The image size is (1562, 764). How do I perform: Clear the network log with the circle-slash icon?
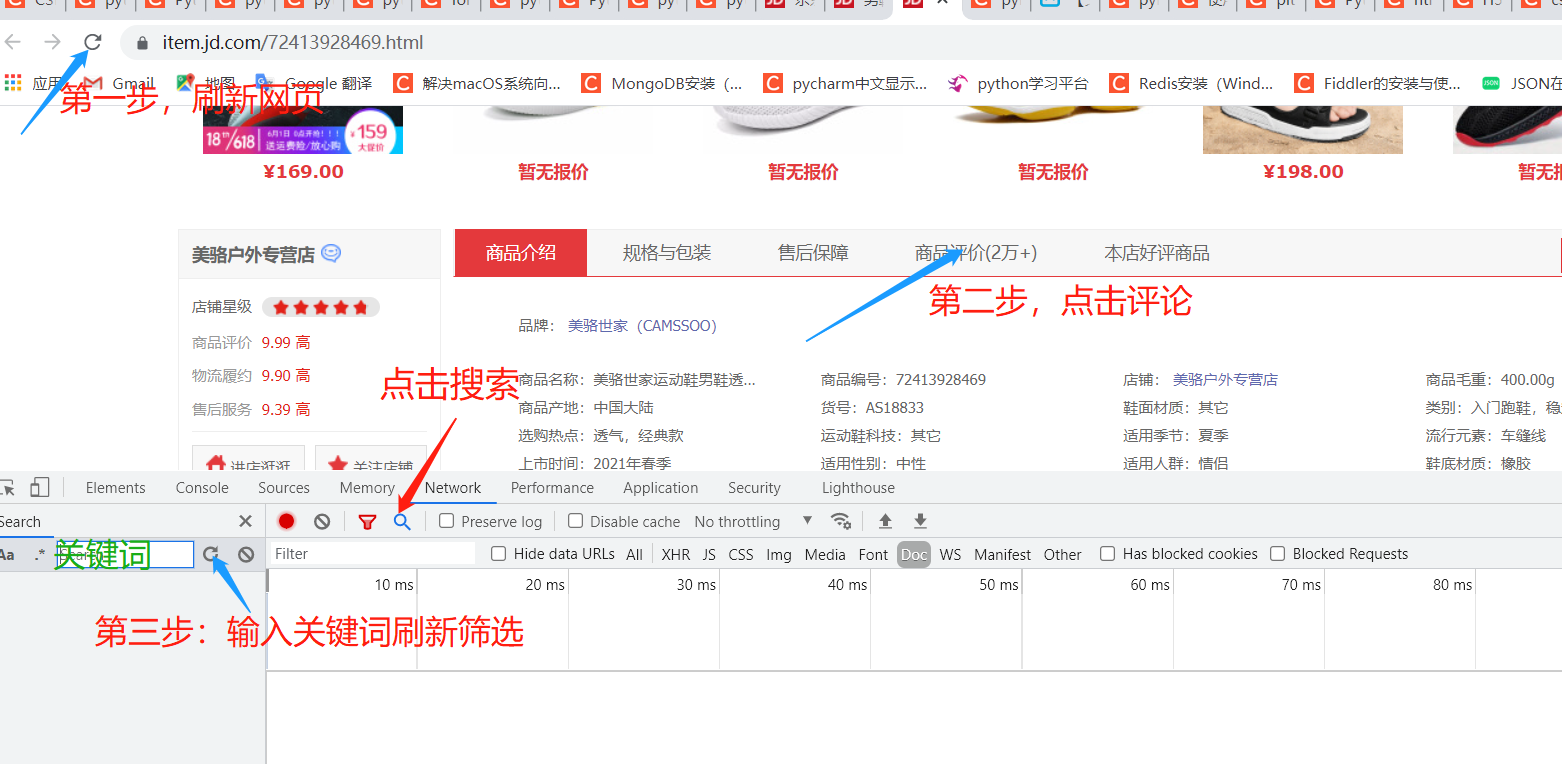(322, 521)
